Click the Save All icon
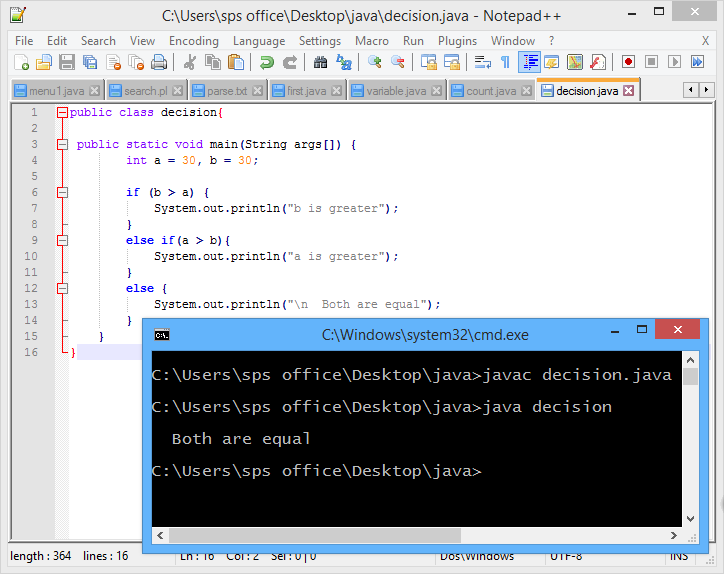The width and height of the screenshot is (724, 574). click(x=90, y=62)
